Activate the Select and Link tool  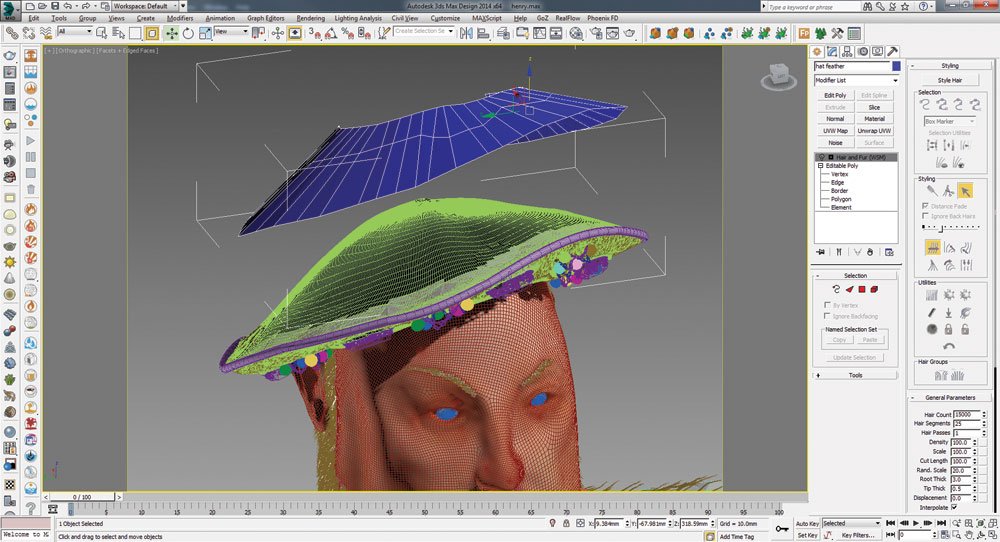point(11,33)
